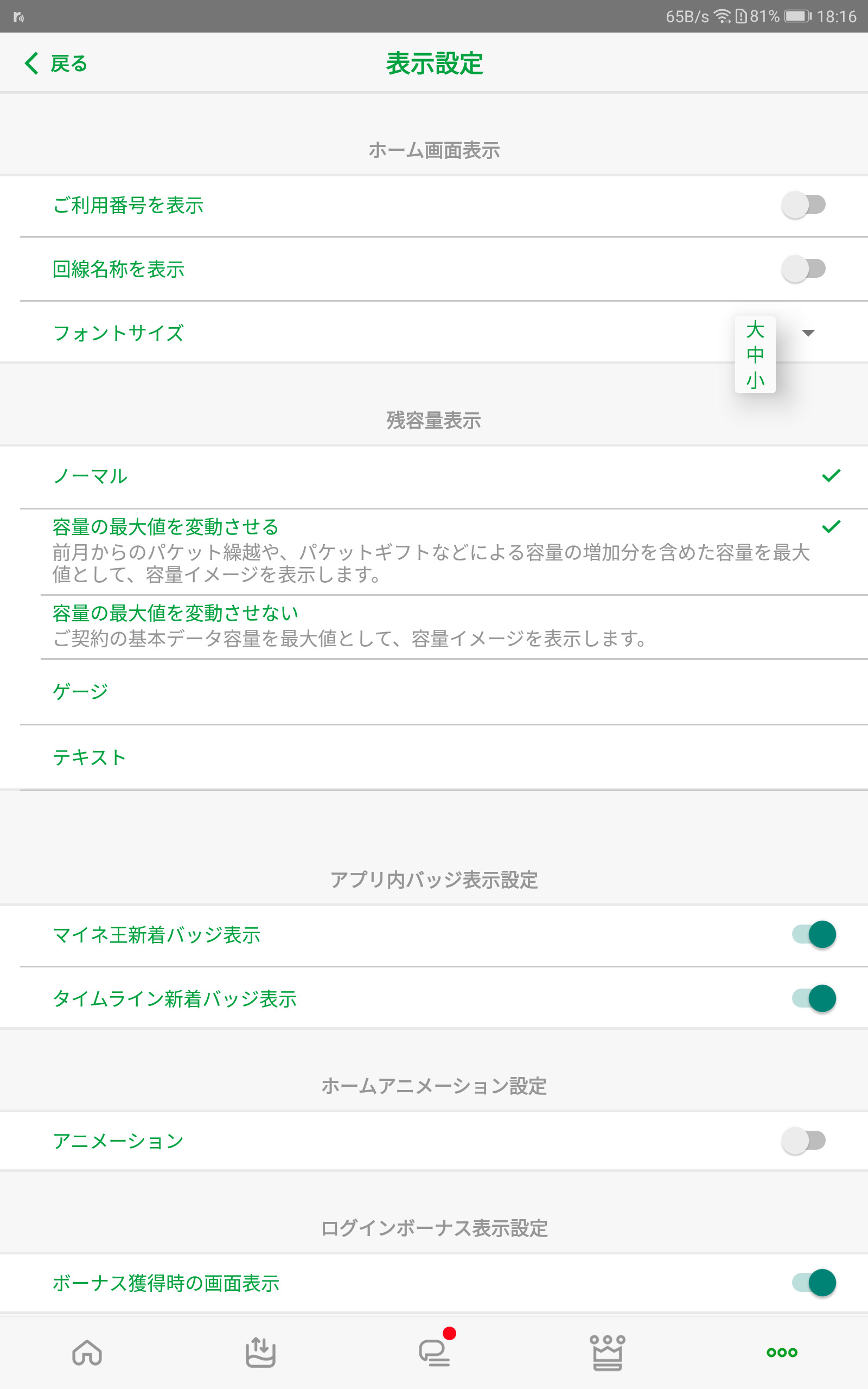Enable the アニメーション switch
The image size is (868, 1389).
[x=803, y=1140]
